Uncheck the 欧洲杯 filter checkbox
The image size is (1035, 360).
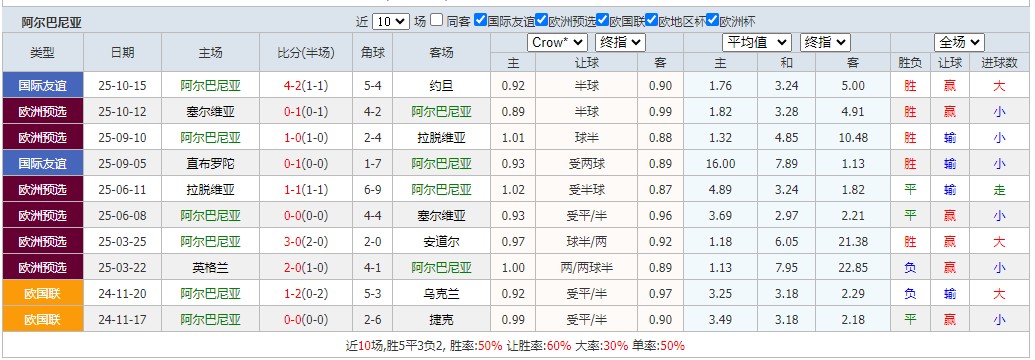[x=712, y=20]
